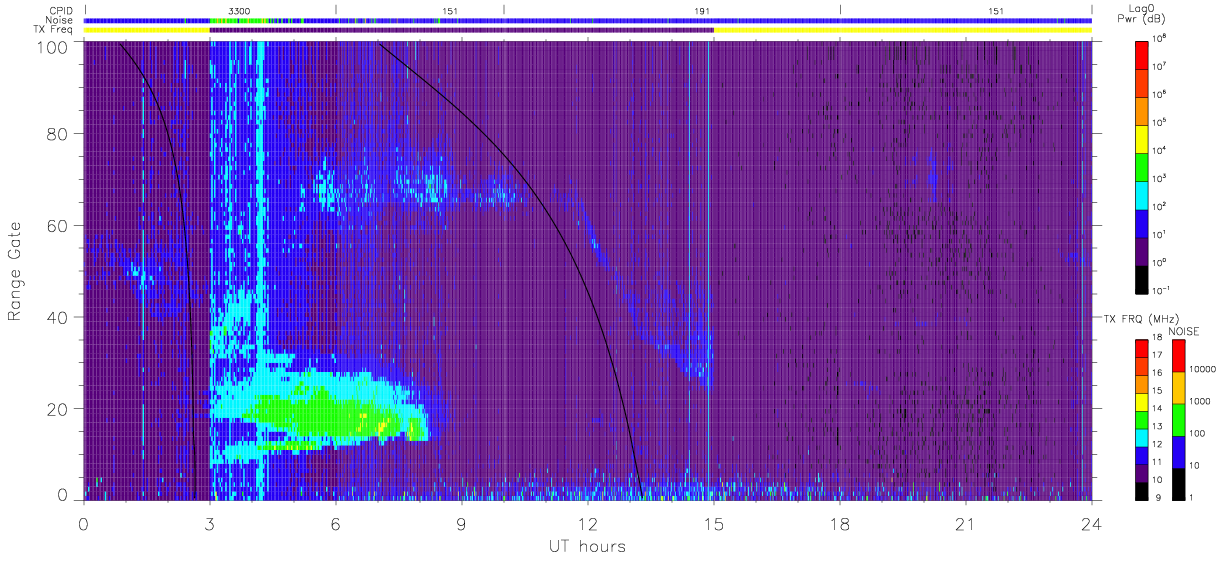Image resolution: width=1228 pixels, height=567 pixels.
Task: Click the 60 tick label on Range Gate axis
Action: [58, 227]
